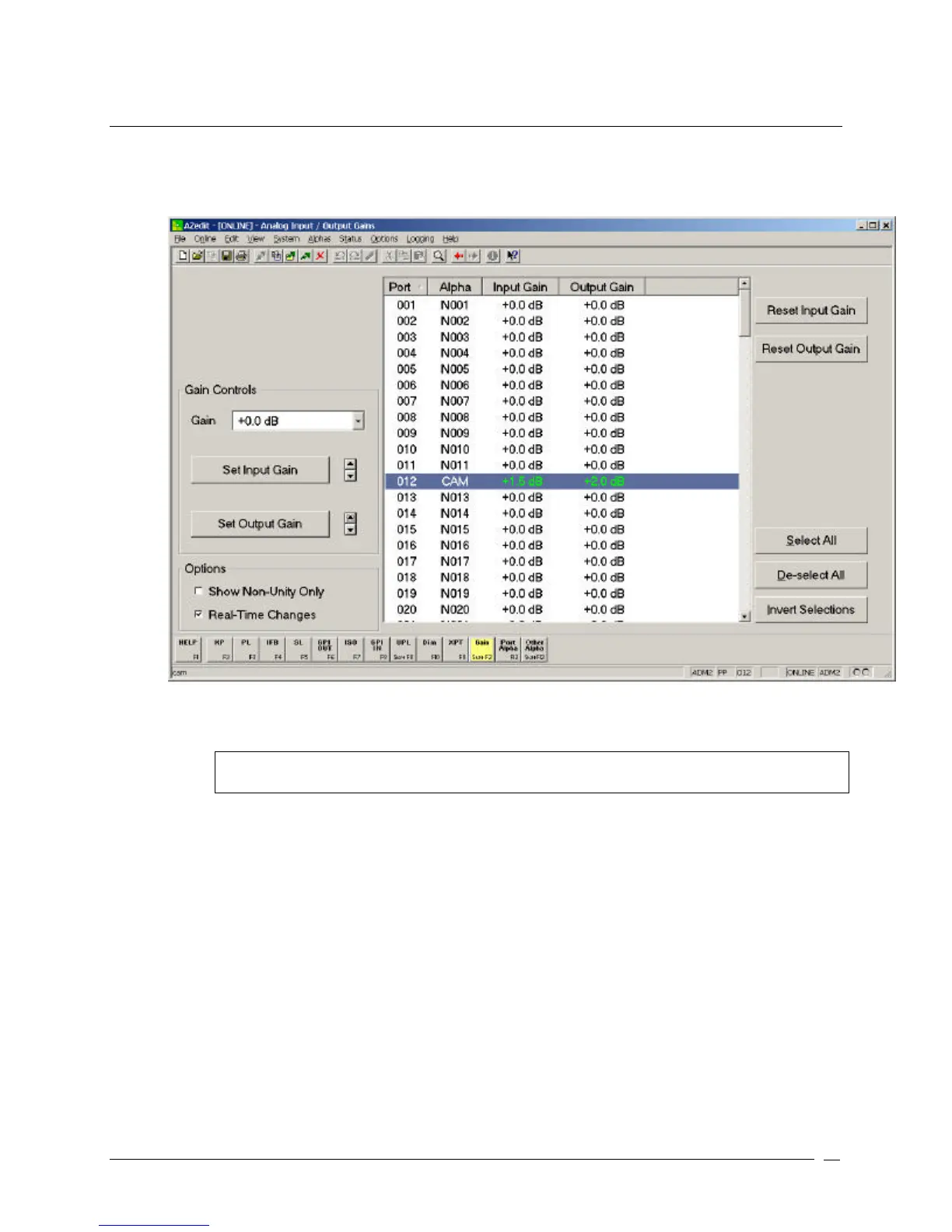Click the port list scrollbar down arrow

pos(744,616)
